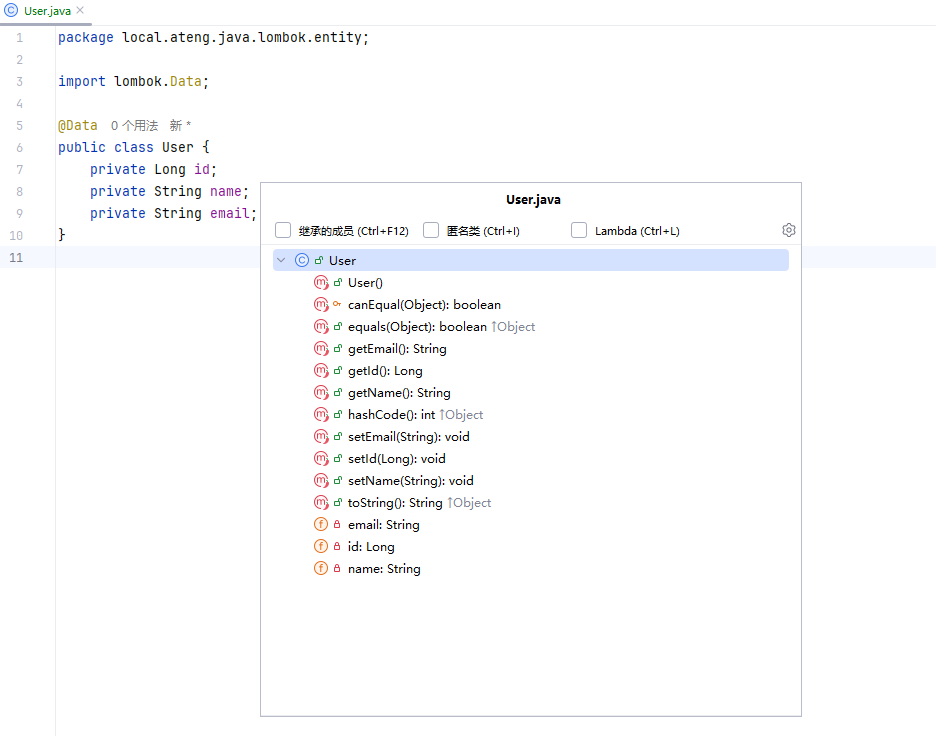Viewport: 936px width, 736px height.
Task: Click the field icon next to email: String
Action: 321,525
